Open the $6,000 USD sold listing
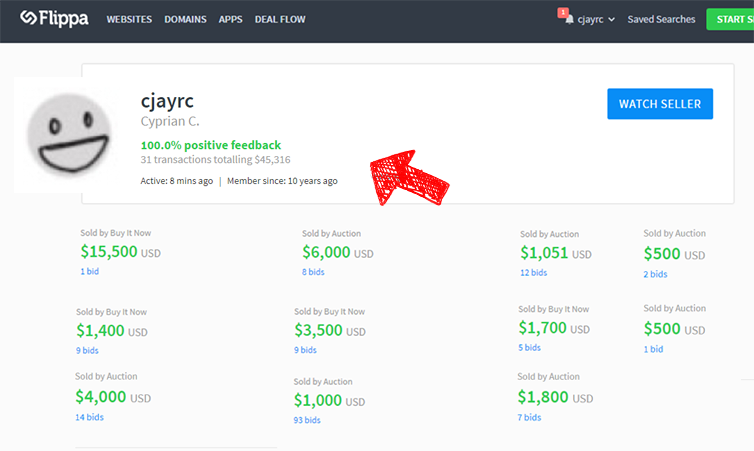Image resolution: width=754 pixels, height=451 pixels. (338, 252)
